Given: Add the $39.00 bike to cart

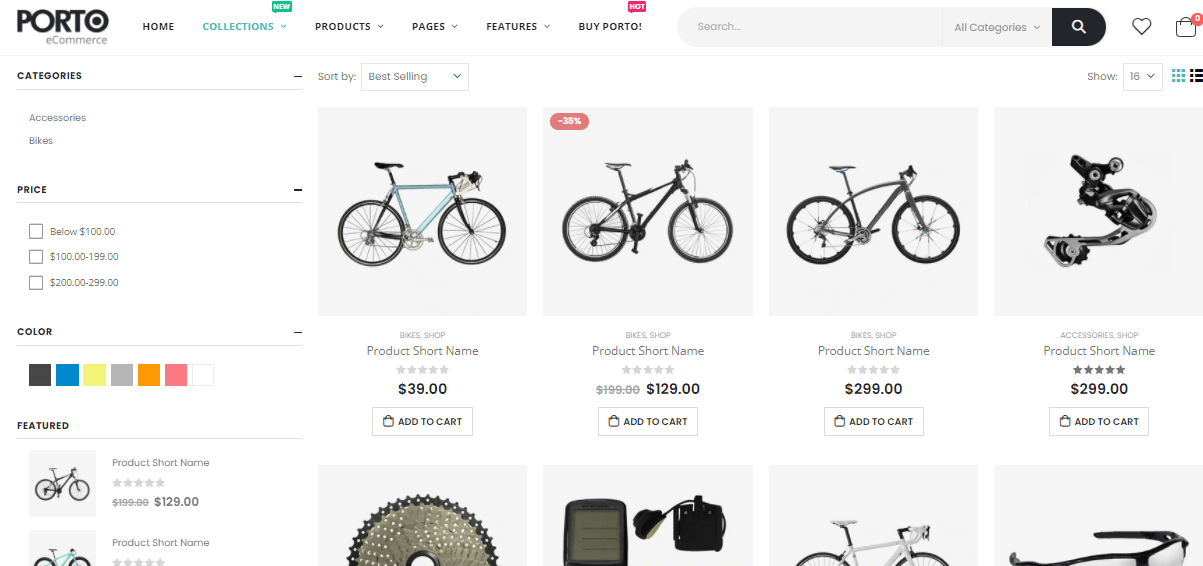Looking at the screenshot, I should pyautogui.click(x=422, y=422).
